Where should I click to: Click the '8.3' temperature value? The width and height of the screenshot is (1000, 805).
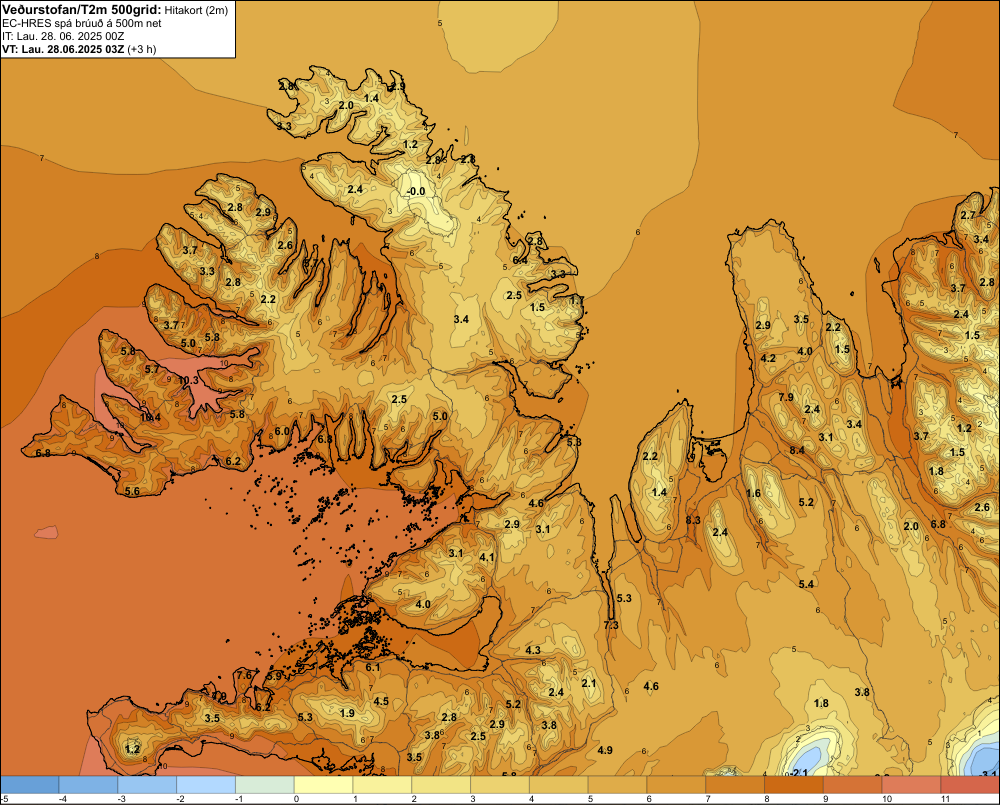coord(693,520)
